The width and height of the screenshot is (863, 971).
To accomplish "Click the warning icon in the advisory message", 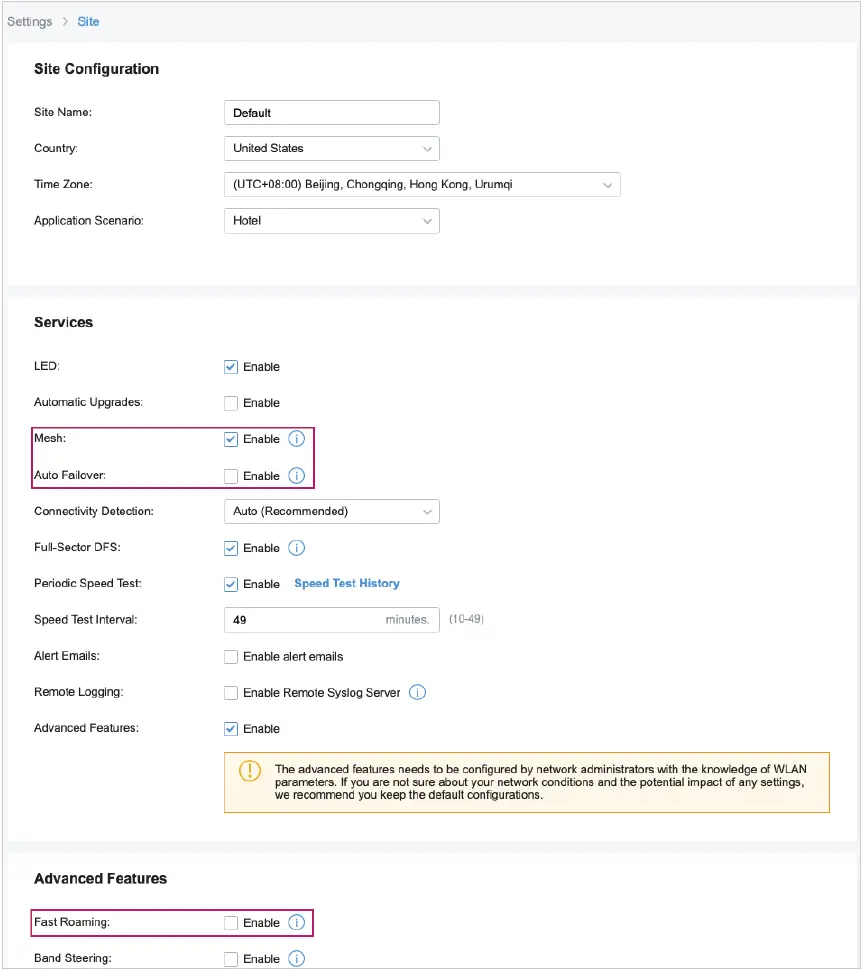I will [250, 770].
